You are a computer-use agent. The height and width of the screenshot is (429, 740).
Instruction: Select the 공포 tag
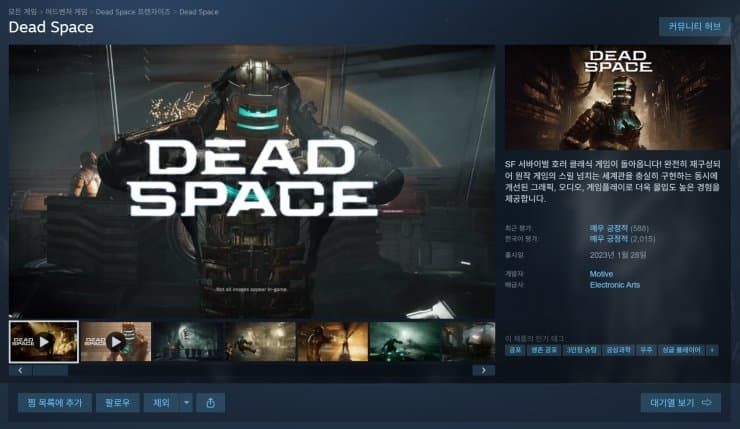point(515,350)
